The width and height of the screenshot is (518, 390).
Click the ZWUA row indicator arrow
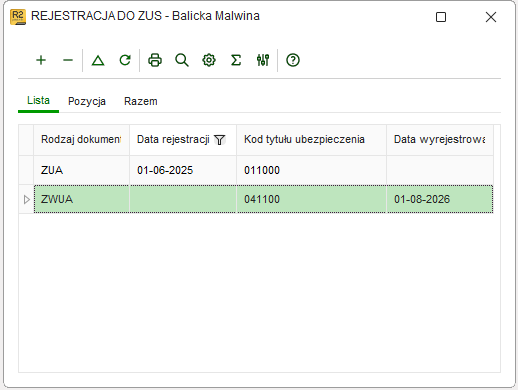26,199
